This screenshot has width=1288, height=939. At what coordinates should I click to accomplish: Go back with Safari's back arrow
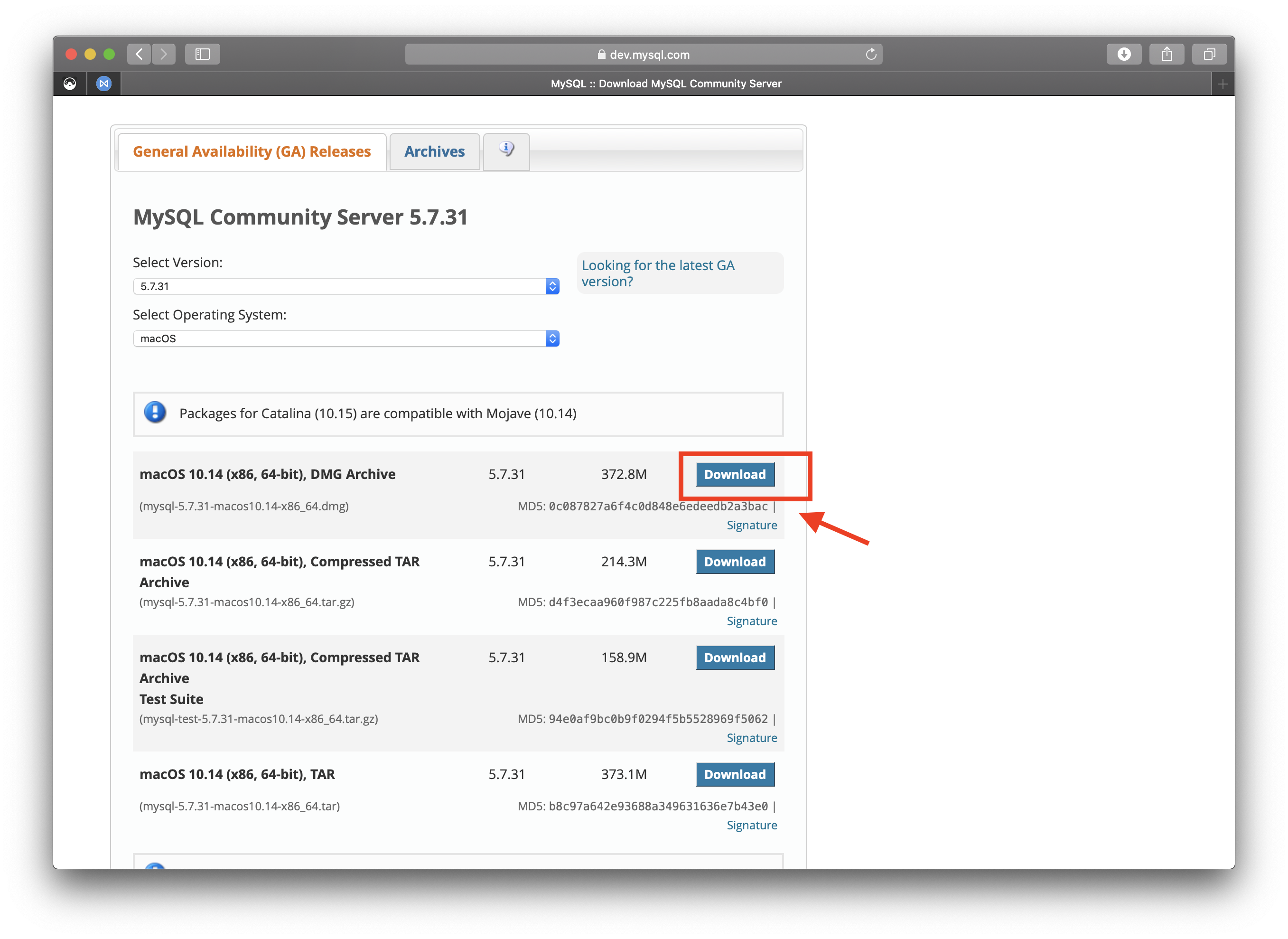139,54
